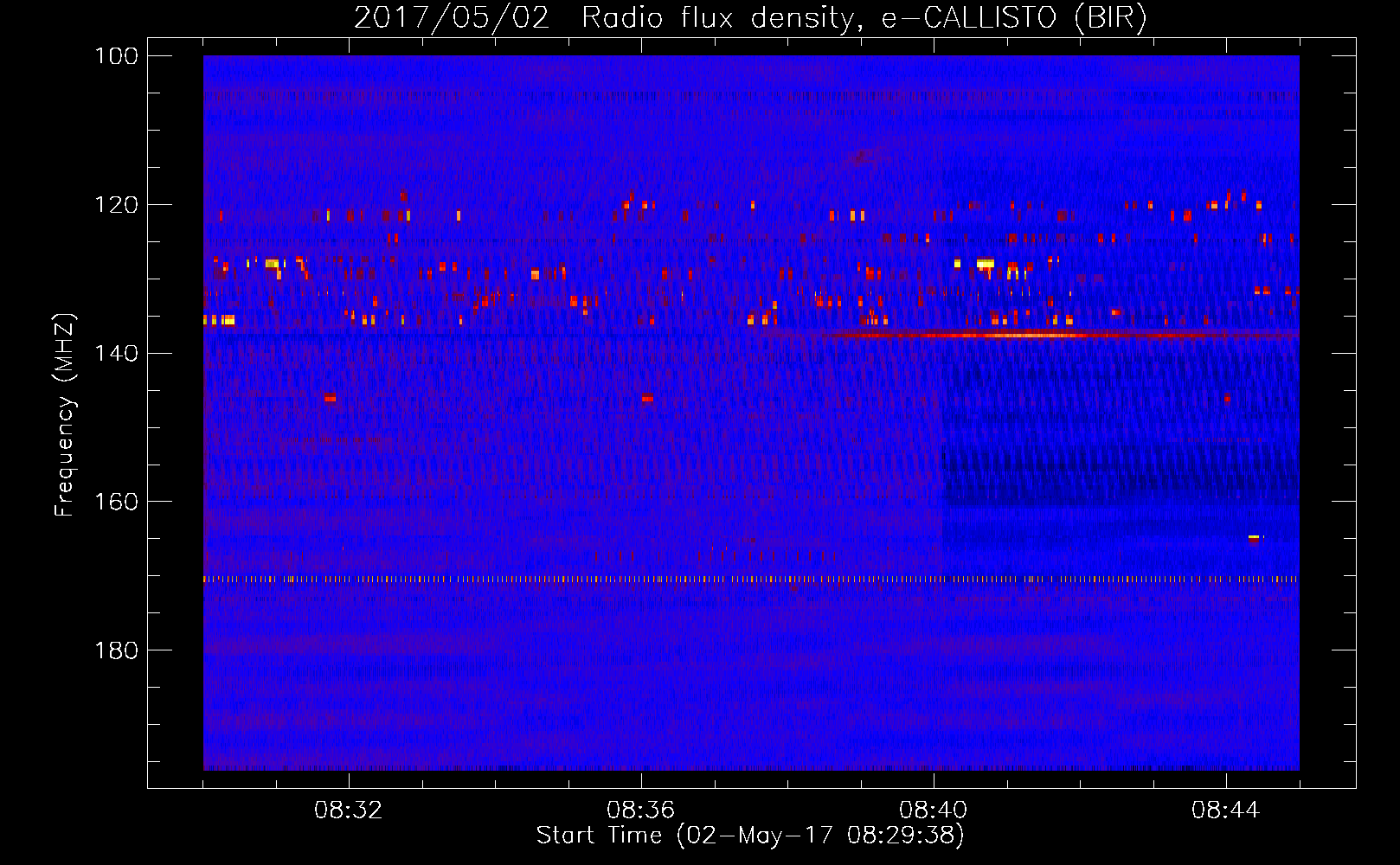
Task: Click the 'Frequency (MHZ)' axis label
Action: [65, 414]
